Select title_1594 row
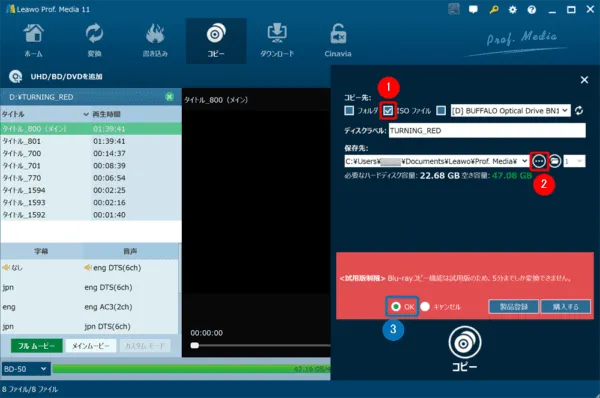The height and width of the screenshot is (398, 600). [91, 190]
